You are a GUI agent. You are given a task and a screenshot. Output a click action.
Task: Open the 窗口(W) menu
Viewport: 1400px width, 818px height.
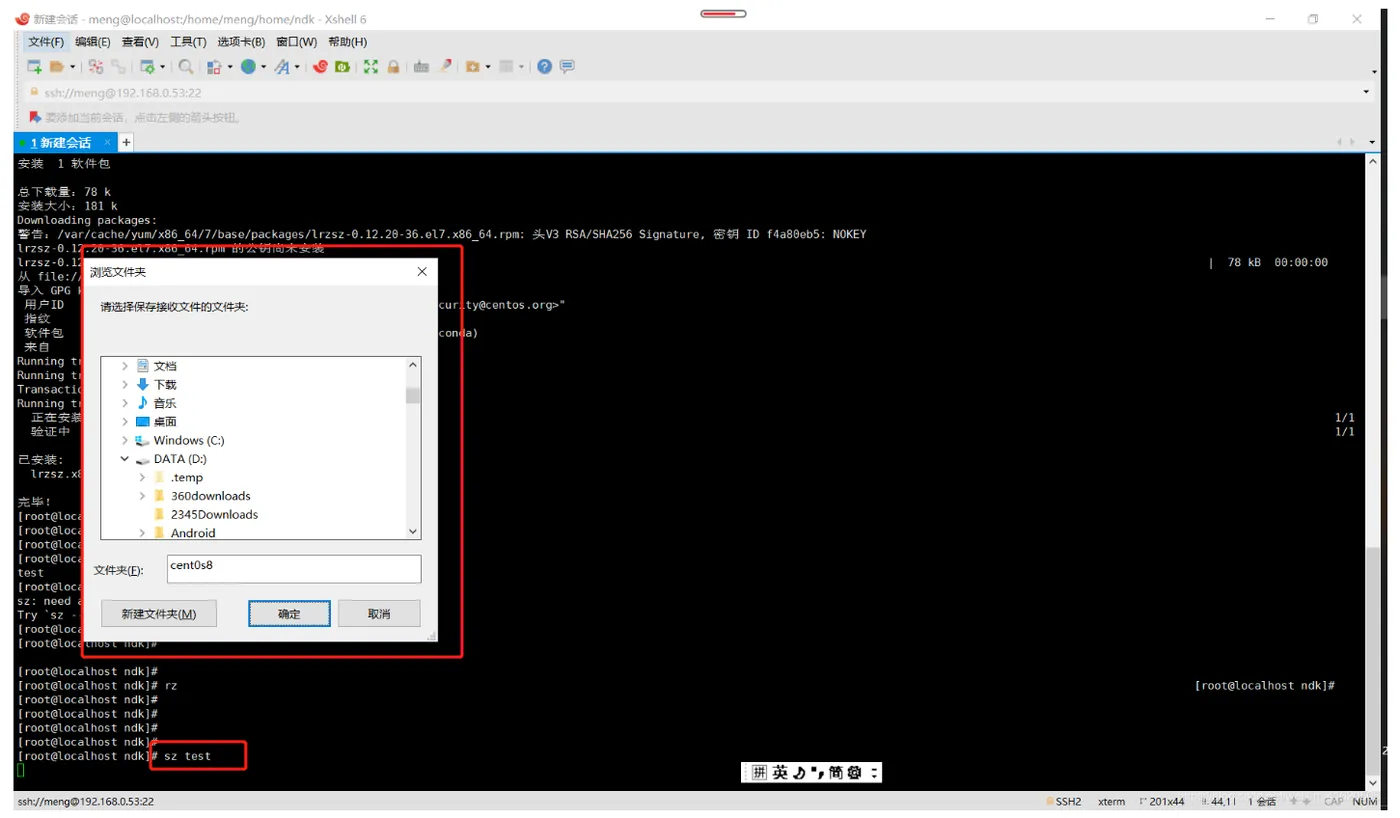(x=296, y=42)
